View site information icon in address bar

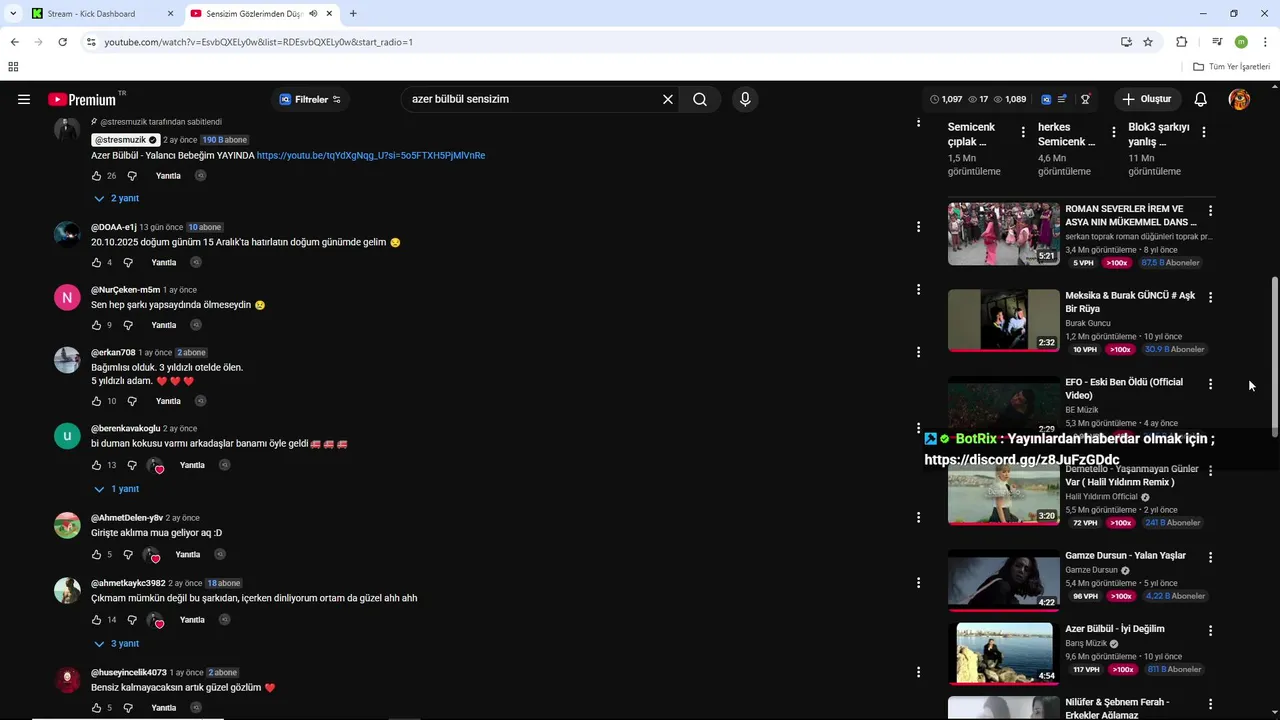pos(91,42)
